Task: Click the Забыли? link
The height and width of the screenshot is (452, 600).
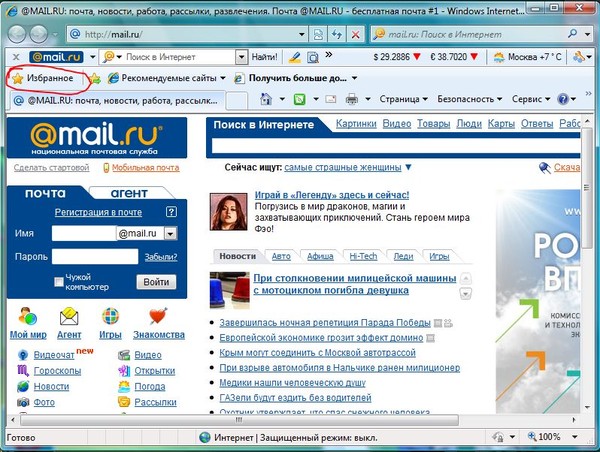Action: tap(161, 257)
